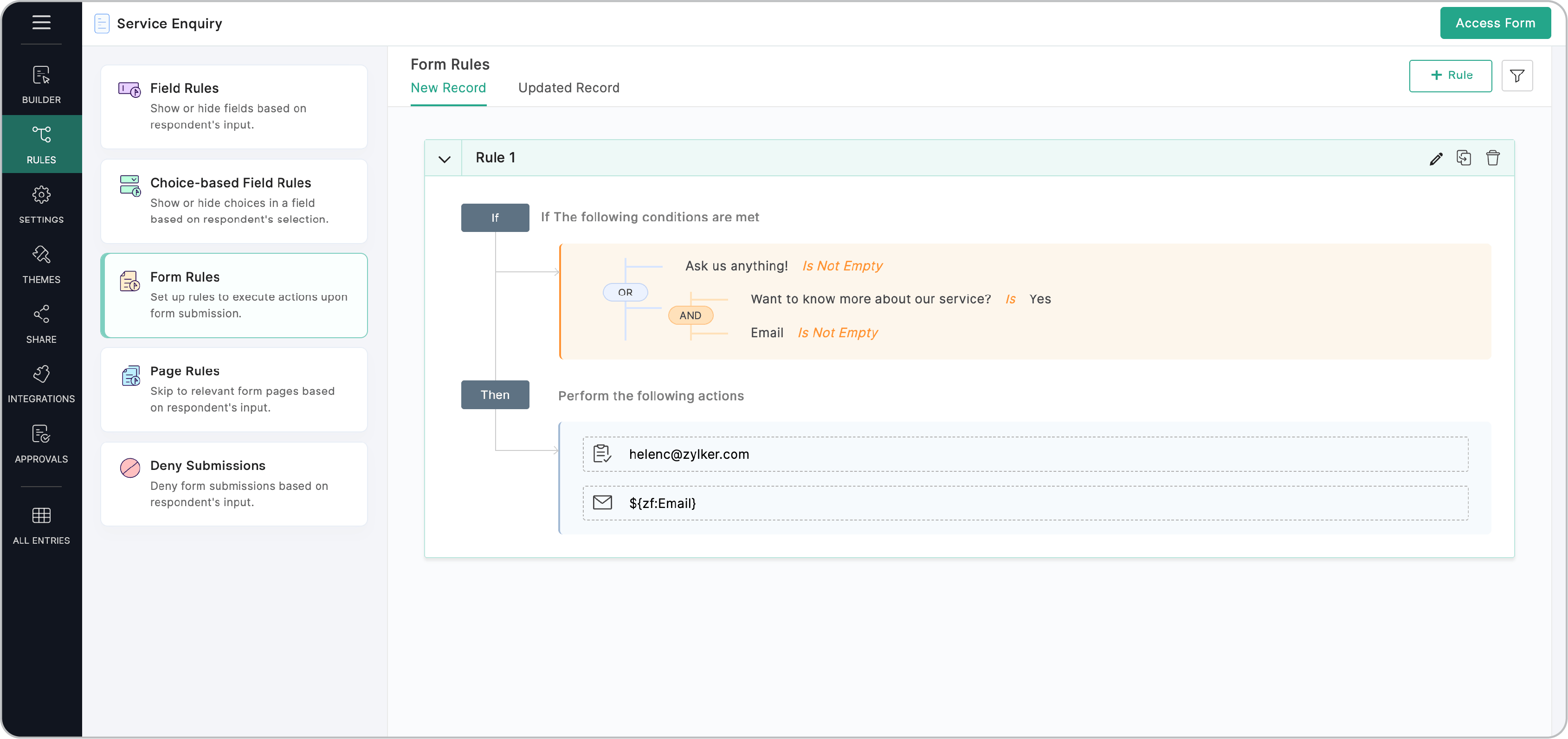Image resolution: width=1568 pixels, height=739 pixels.
Task: Switch to Updated Record tab
Action: [568, 88]
